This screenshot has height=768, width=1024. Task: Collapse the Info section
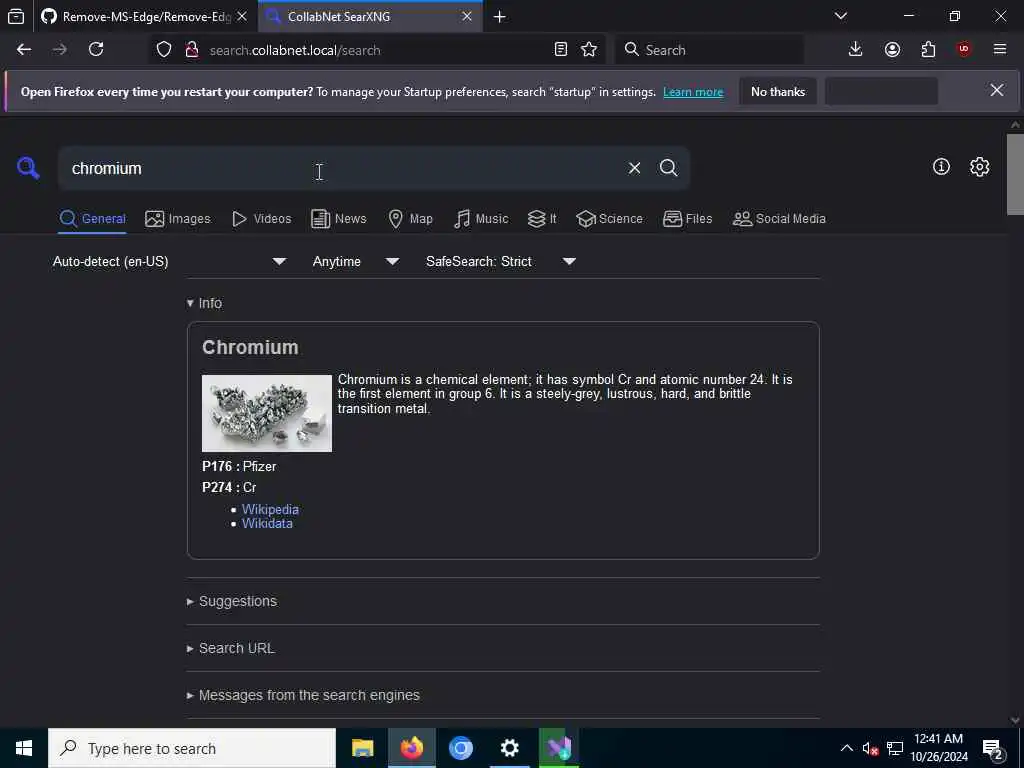click(204, 303)
